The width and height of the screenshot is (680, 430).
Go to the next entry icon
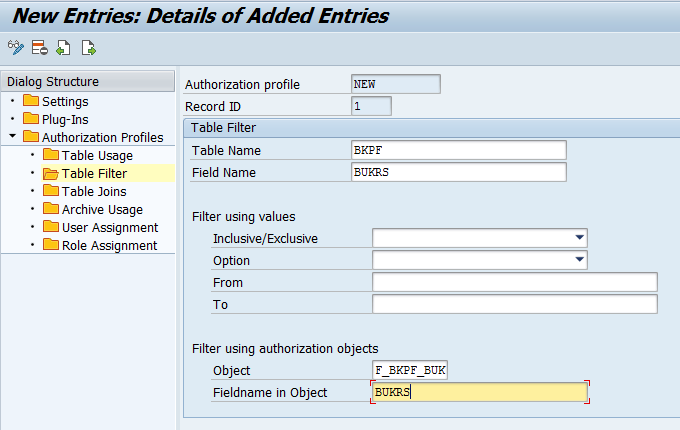pos(88,48)
